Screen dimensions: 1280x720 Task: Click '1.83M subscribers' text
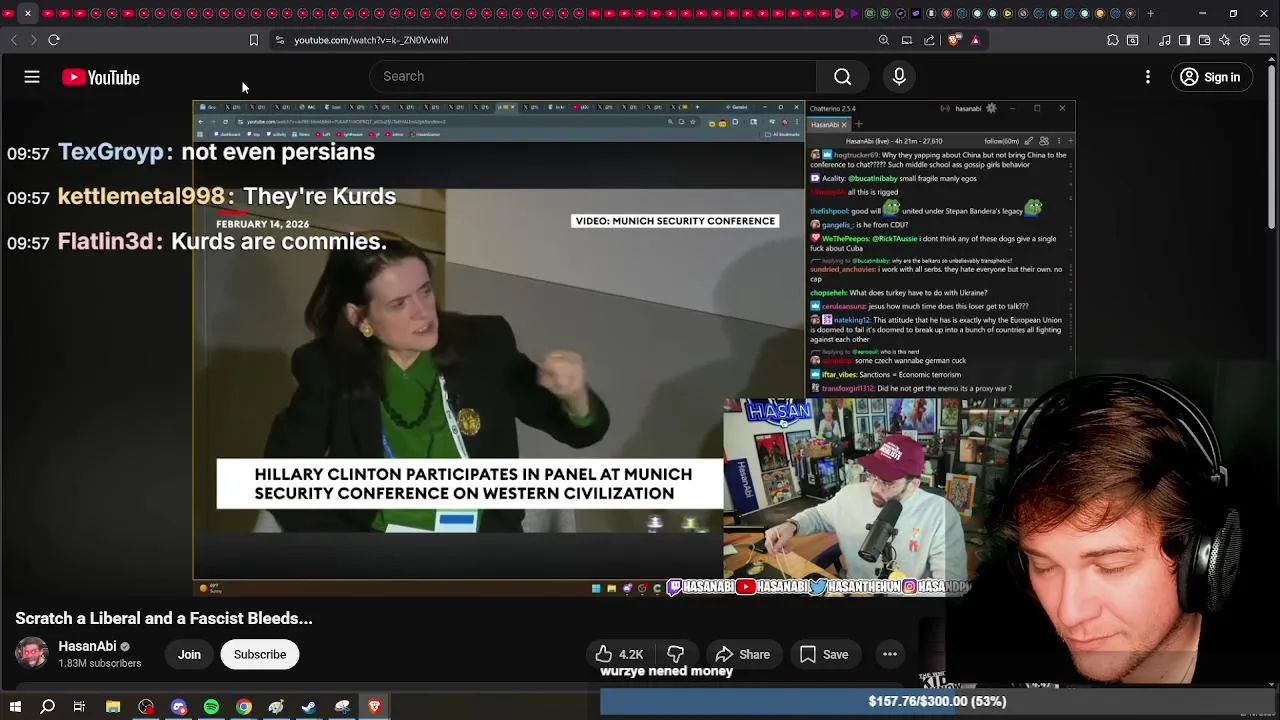(x=100, y=663)
